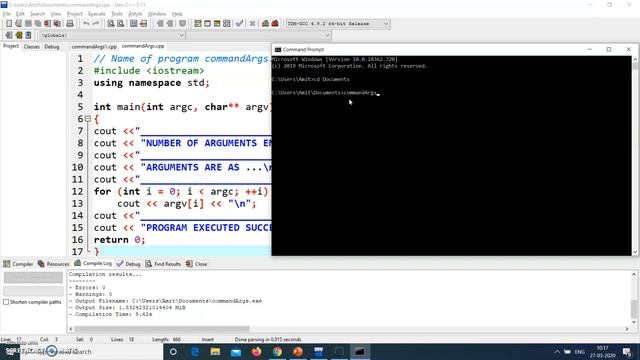Screen dimensions: 640x360
Task: Open the TDM-GCC compiler set dropdown
Action: 338,24
